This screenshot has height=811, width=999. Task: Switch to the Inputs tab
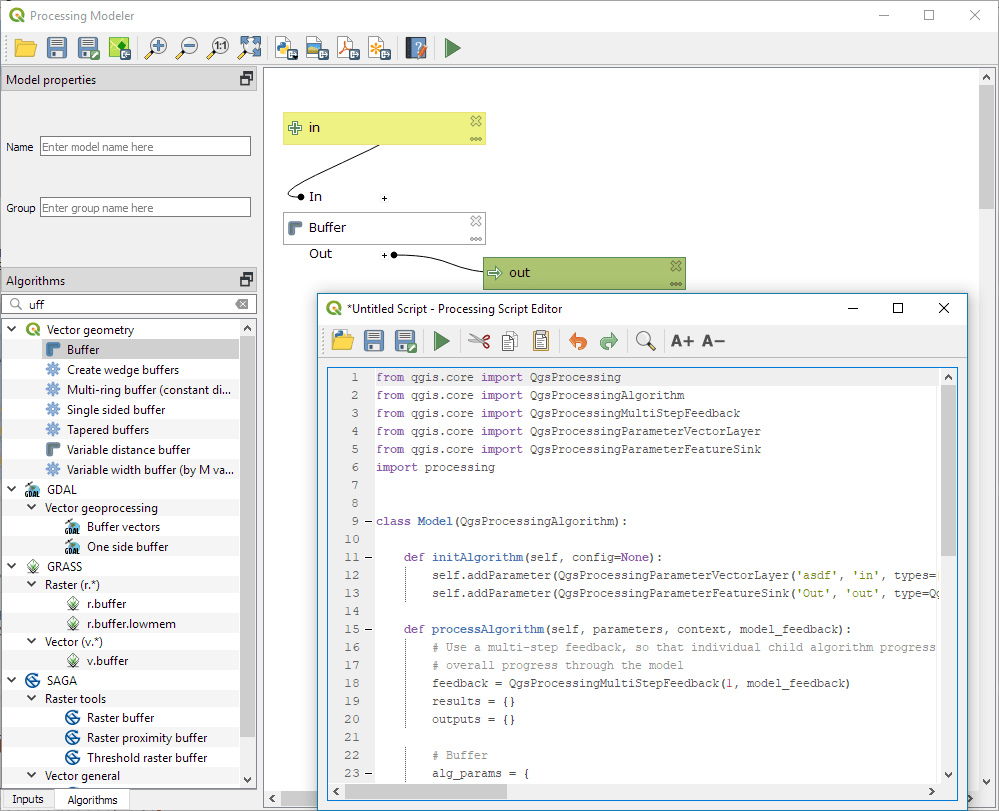28,799
